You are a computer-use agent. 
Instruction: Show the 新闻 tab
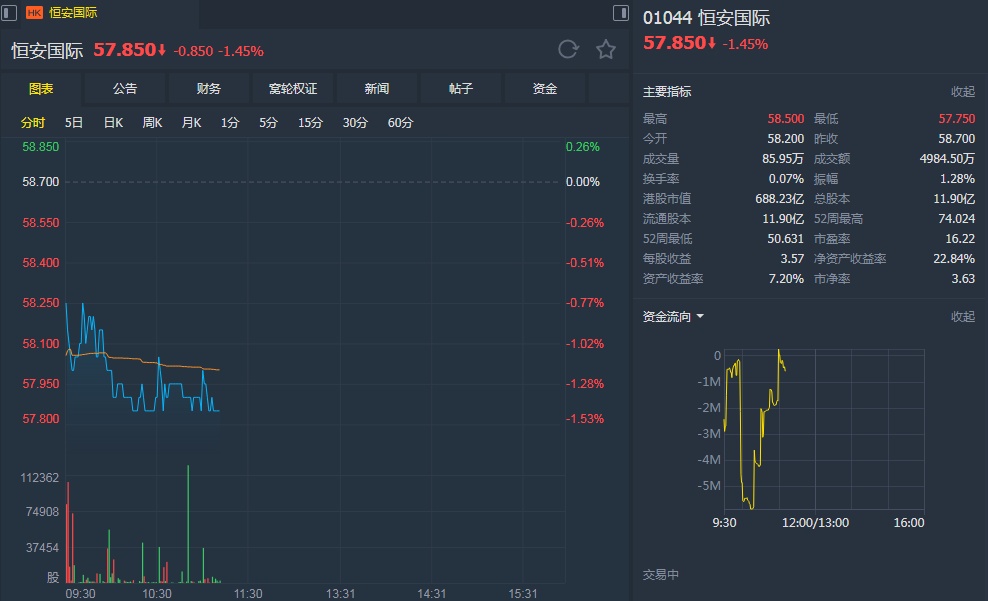[x=377, y=89]
